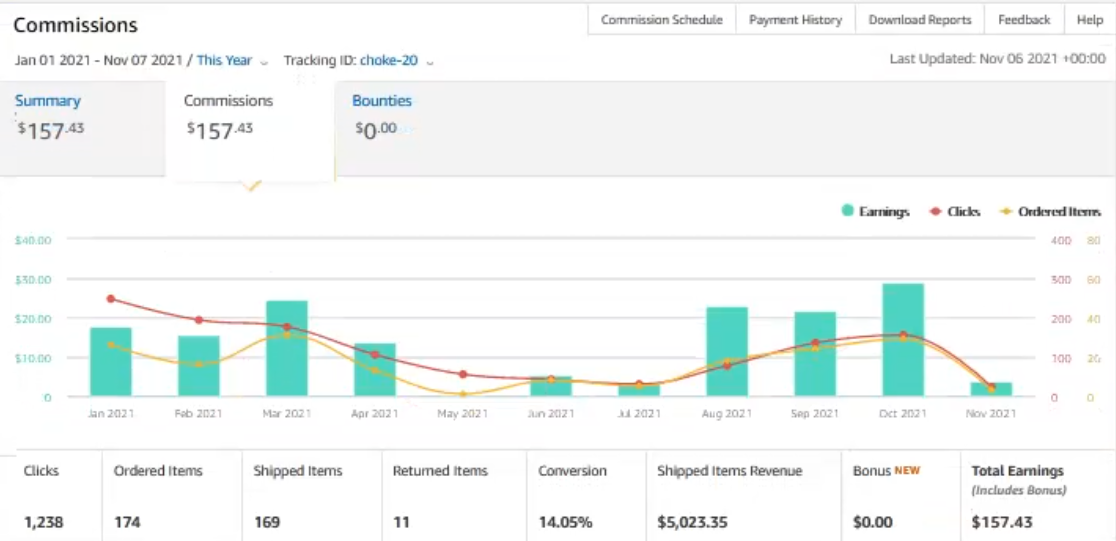Click the yellow Ordered Items legend marker
Screen dimensions: 1116x541
point(1006,211)
